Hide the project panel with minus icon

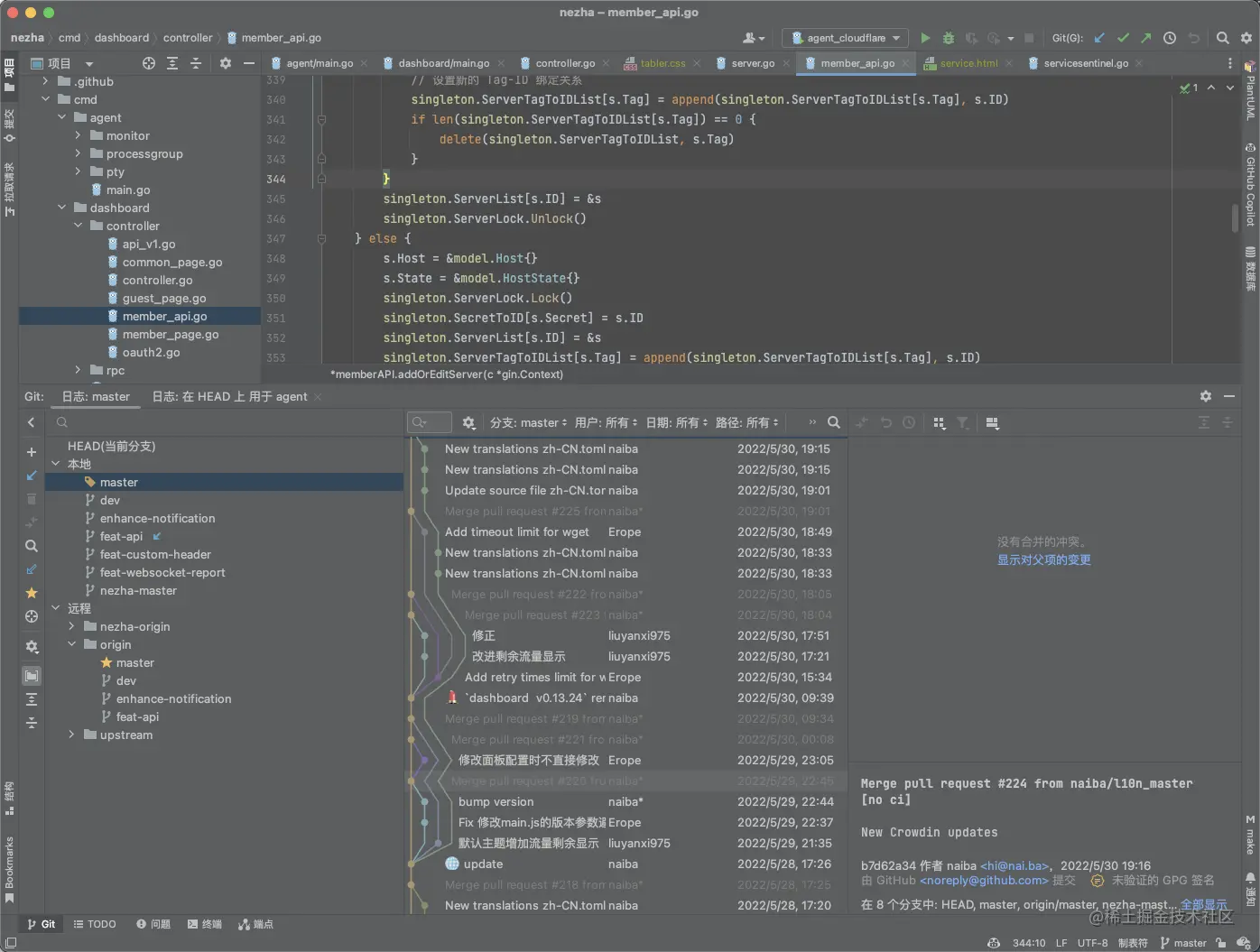coord(249,63)
